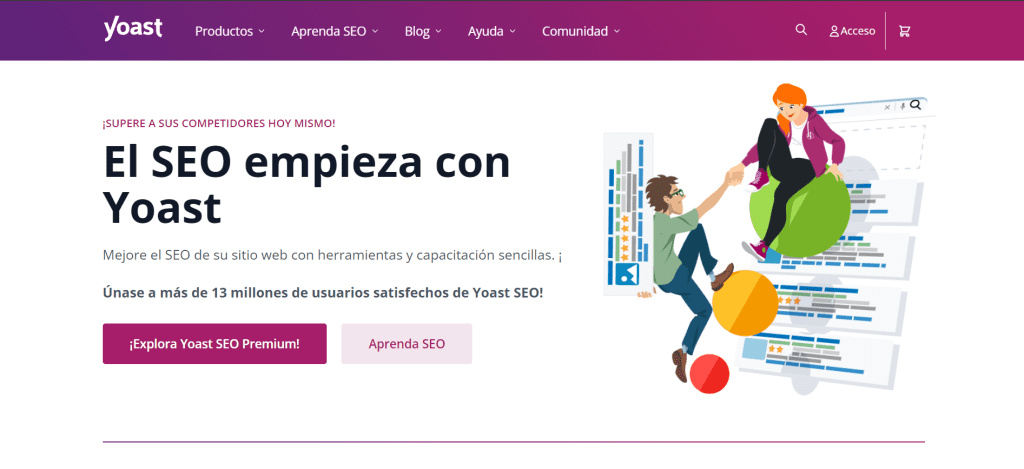Screen dimensions: 1024x469
Task: Open the Ayuda menu
Action: [492, 31]
